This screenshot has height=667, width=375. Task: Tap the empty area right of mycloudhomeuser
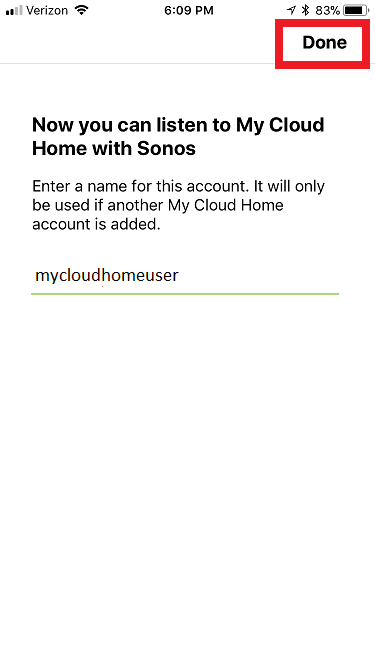tap(259, 276)
